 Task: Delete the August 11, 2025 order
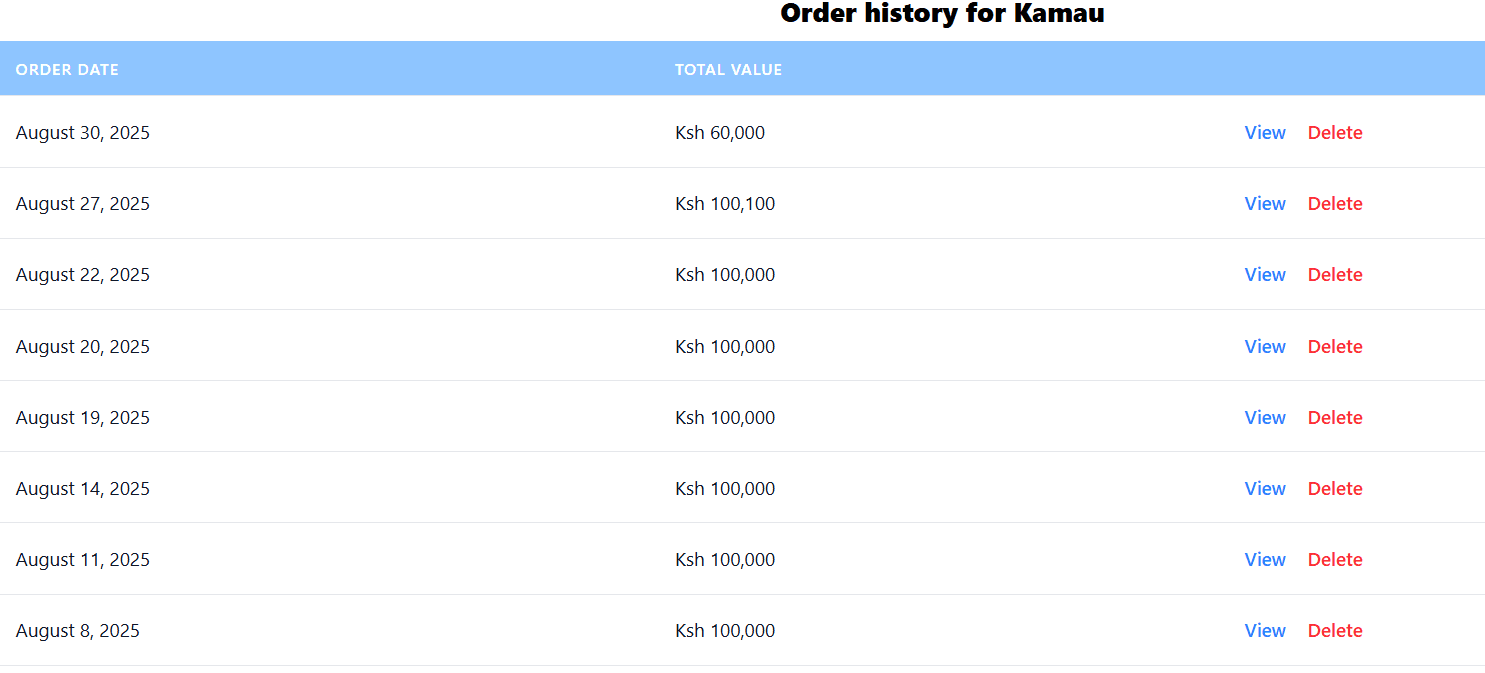1334,560
